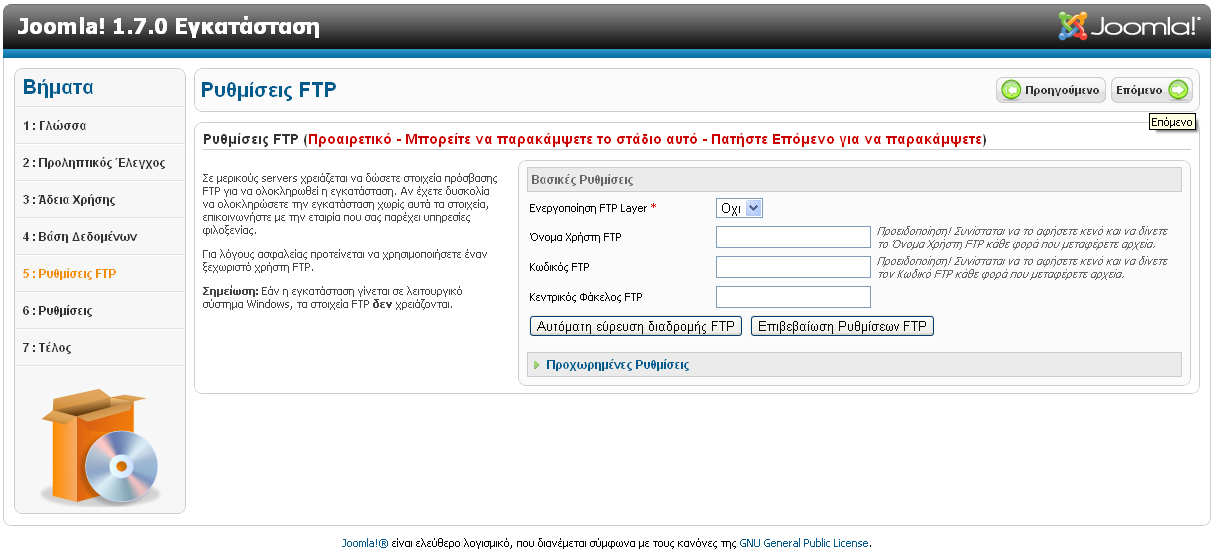Viewport: 1220px width, 559px height.
Task: Click the green triangle beside Προχωρημένες Ρυθμίσεις
Action: 537,365
